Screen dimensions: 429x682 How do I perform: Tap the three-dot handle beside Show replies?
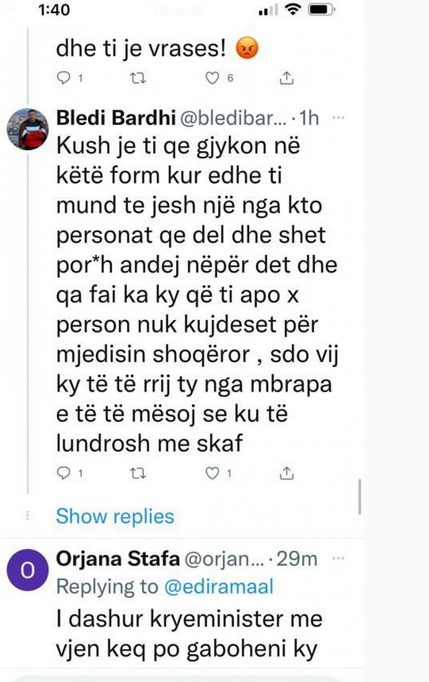coord(27,516)
